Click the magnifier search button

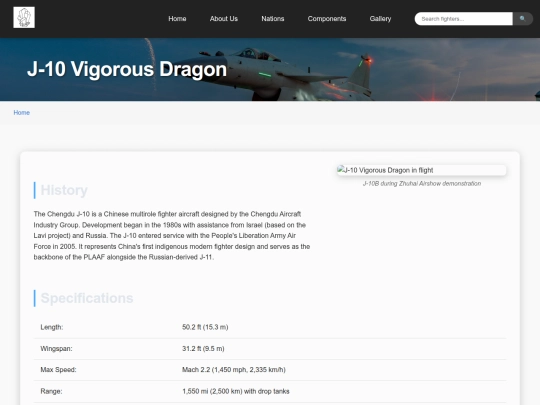(522, 19)
